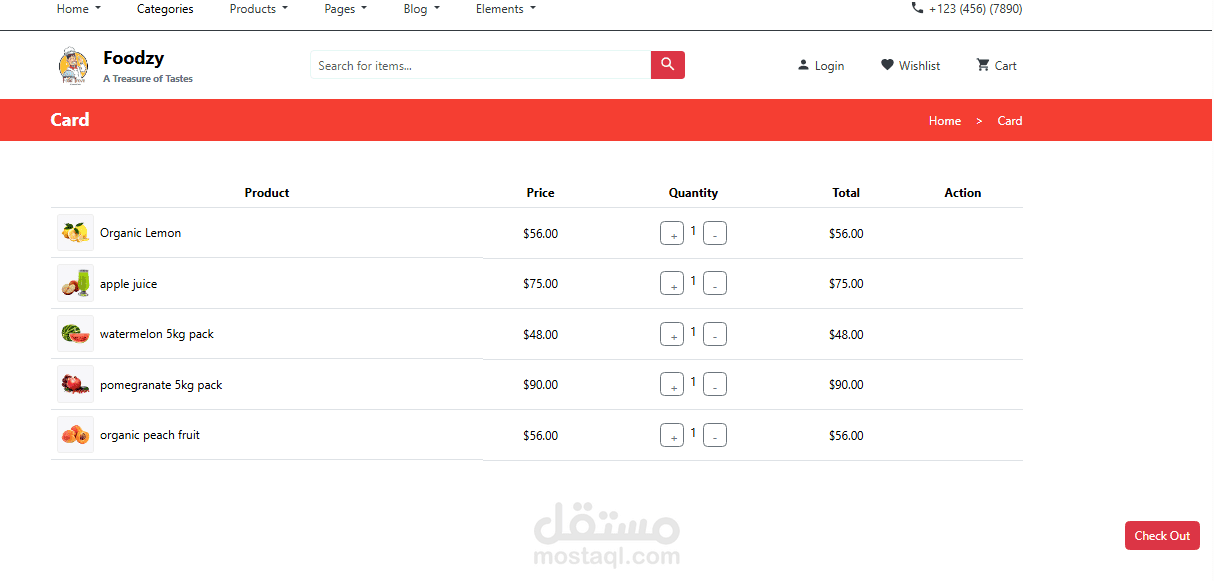
Task: Click the $48.00 total for watermelon
Action: 846,335
